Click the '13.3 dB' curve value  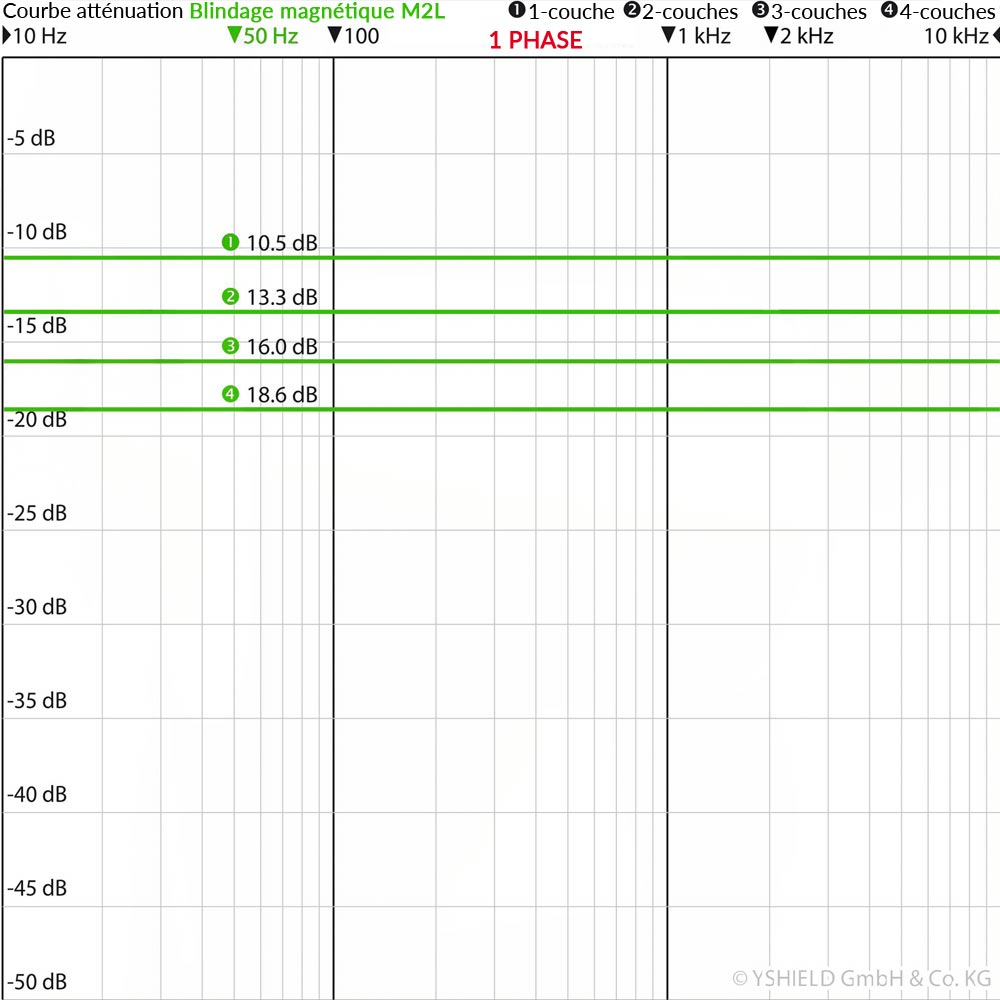(x=282, y=297)
